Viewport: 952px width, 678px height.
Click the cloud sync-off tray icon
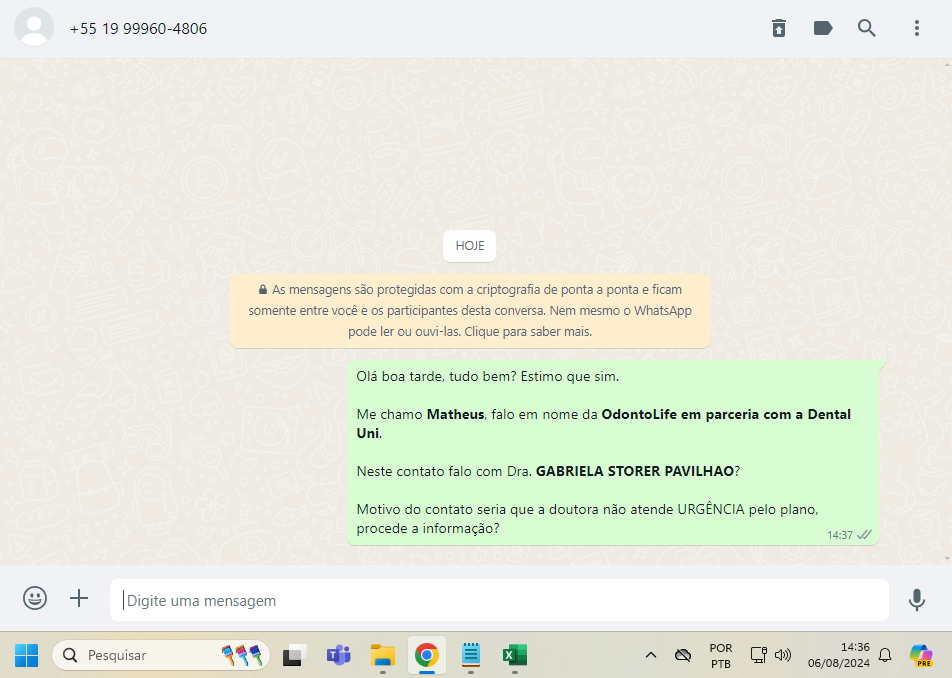click(683, 656)
